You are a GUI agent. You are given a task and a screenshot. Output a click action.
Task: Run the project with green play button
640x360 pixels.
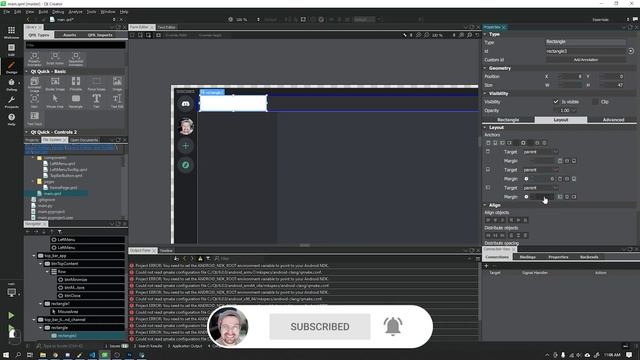[11, 316]
